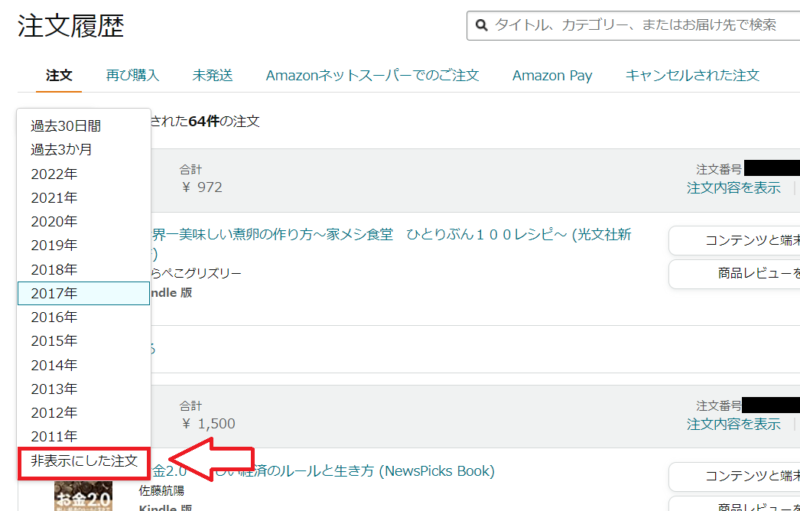Screen dimensions: 800x511
Task: Focus the order search field
Action: point(633,25)
